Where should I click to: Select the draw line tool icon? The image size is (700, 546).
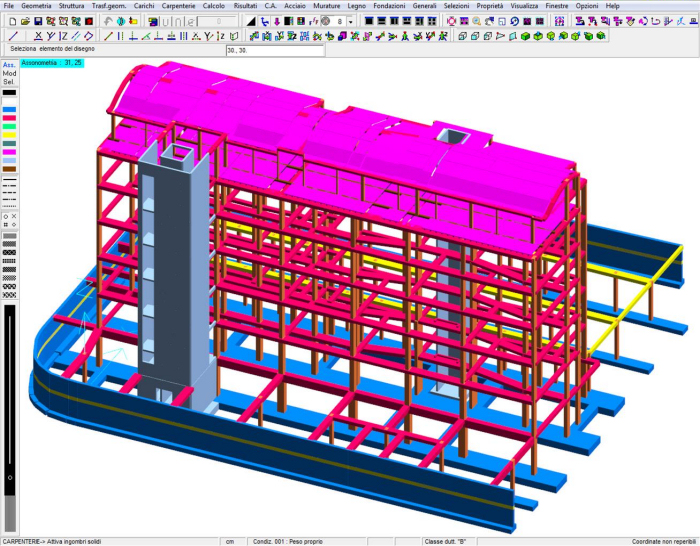pyautogui.click(x=14, y=36)
